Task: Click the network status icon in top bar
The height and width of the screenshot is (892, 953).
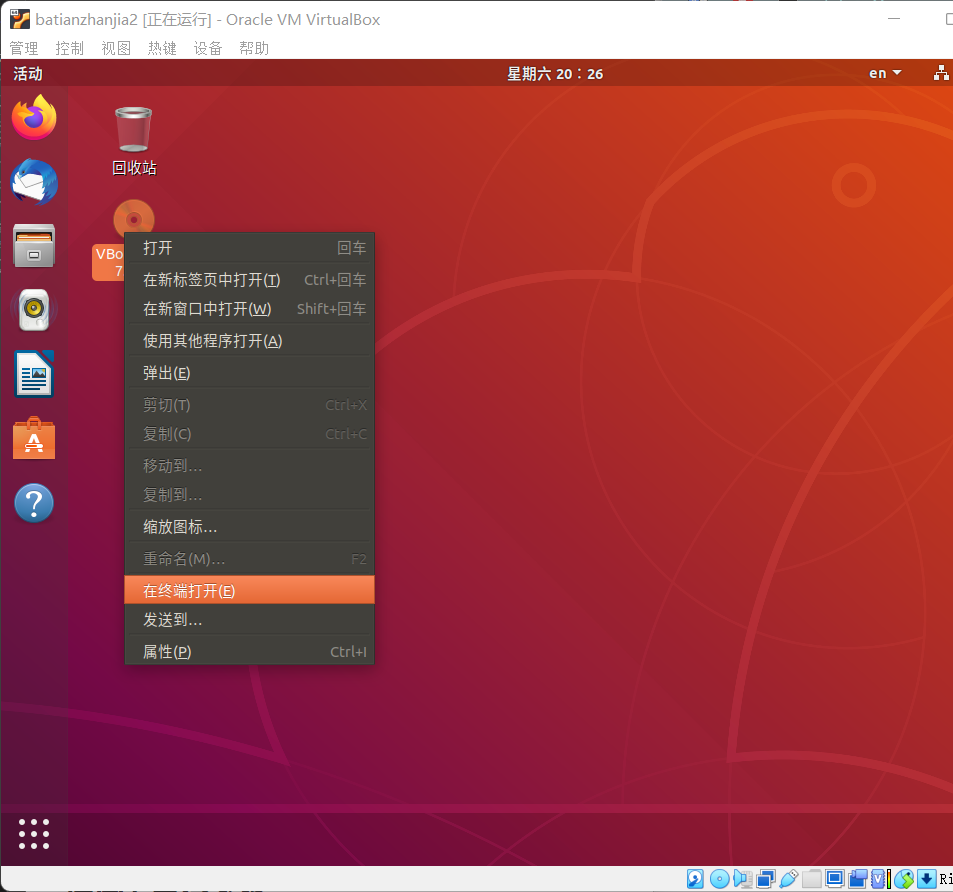Action: point(941,74)
